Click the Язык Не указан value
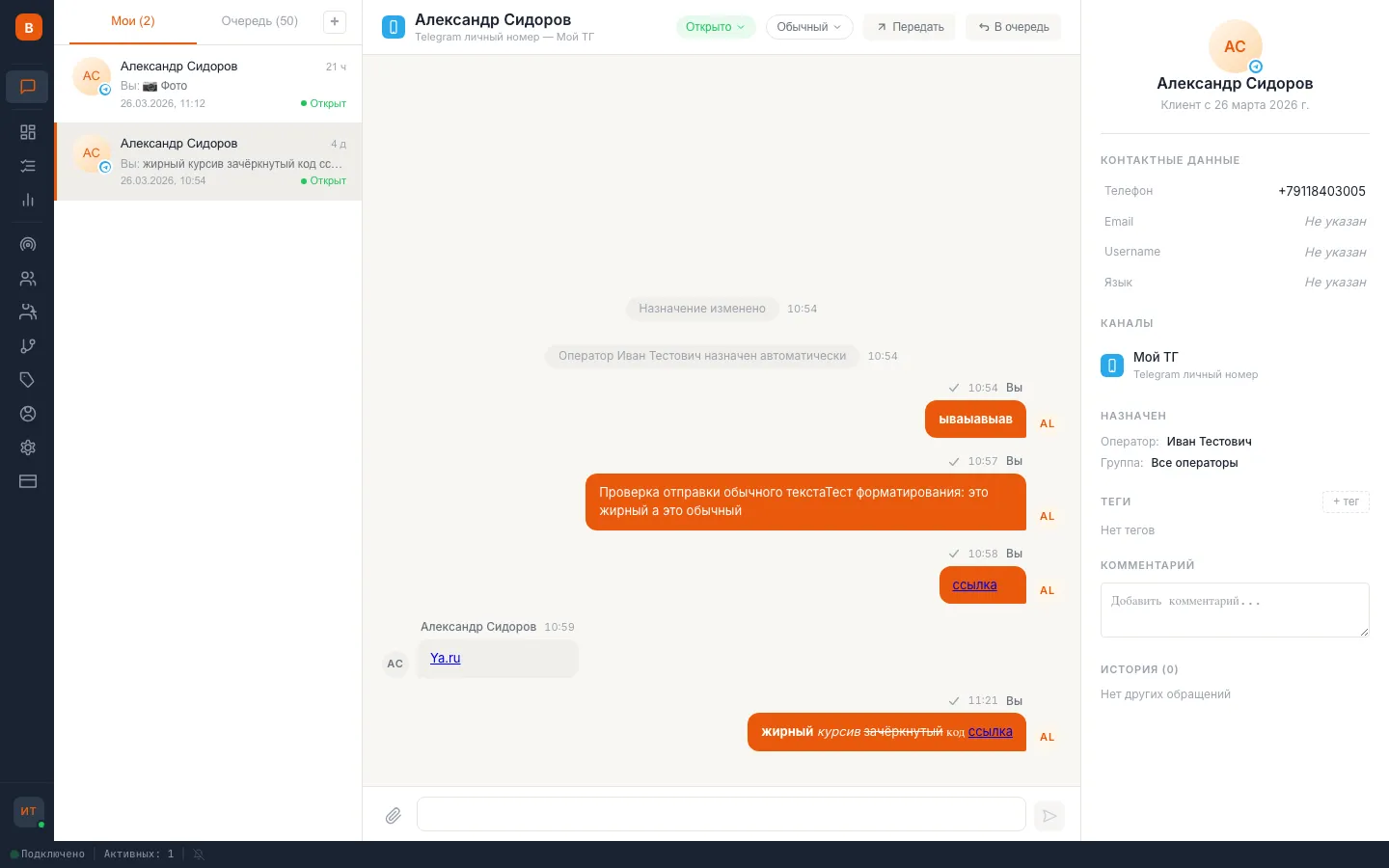 pyautogui.click(x=1335, y=283)
